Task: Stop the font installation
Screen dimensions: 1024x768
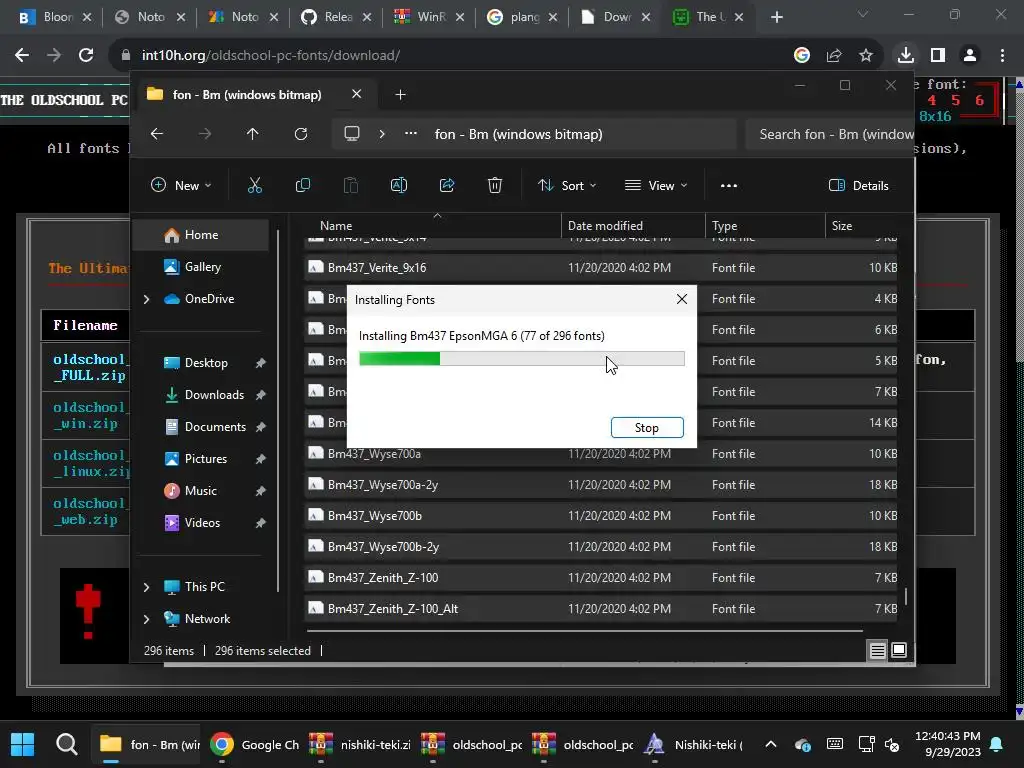Action: coord(647,428)
